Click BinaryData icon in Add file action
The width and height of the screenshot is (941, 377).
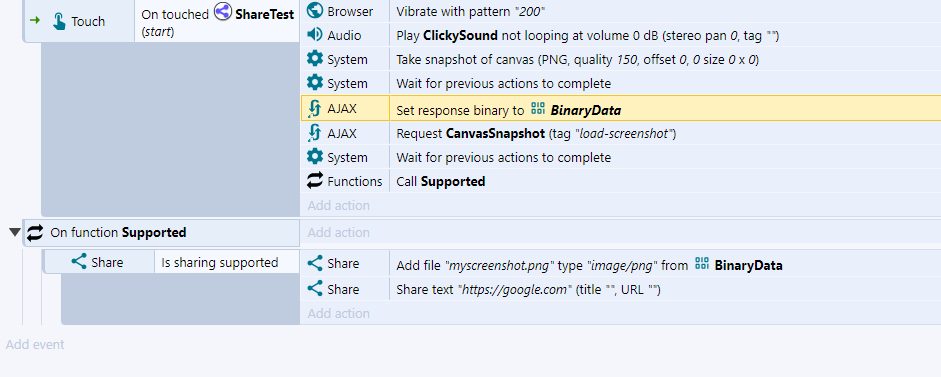[x=702, y=264]
